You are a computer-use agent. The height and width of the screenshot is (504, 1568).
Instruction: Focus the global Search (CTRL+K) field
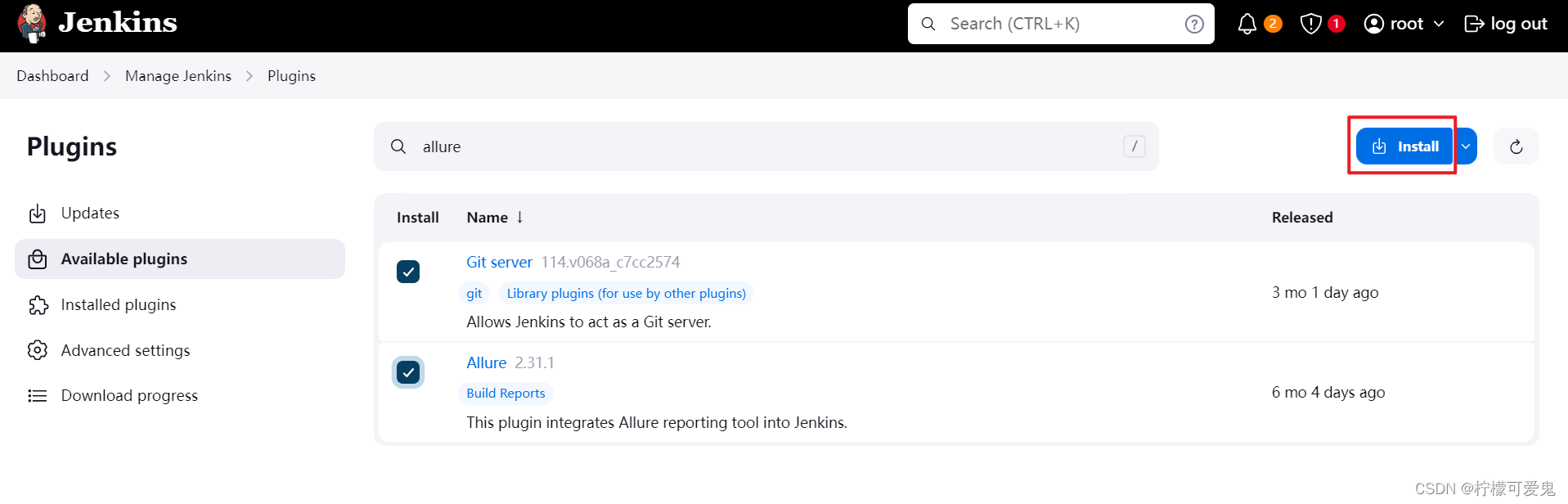[x=1061, y=24]
